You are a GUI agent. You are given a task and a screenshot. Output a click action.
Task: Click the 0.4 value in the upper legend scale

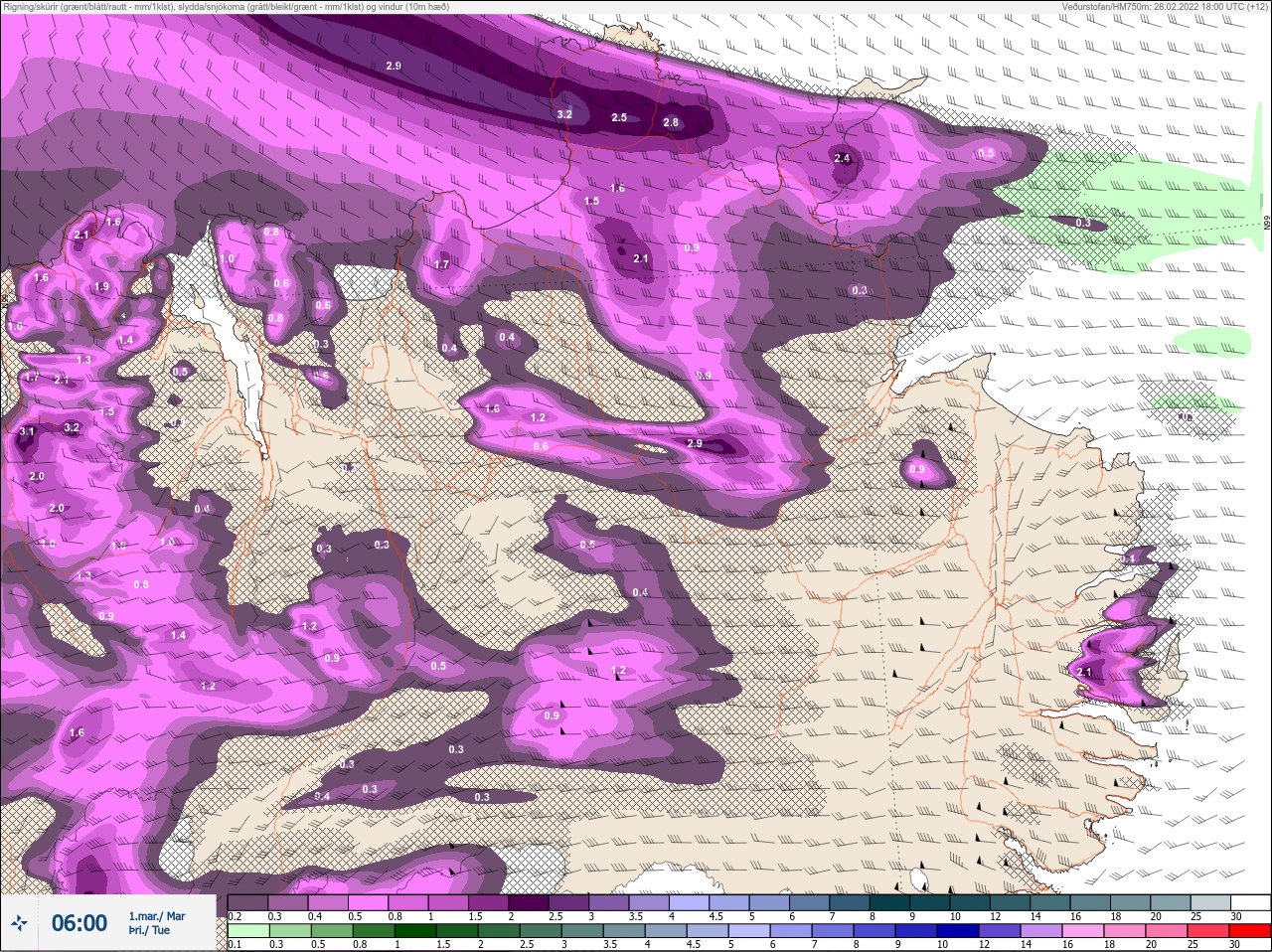coord(315,916)
